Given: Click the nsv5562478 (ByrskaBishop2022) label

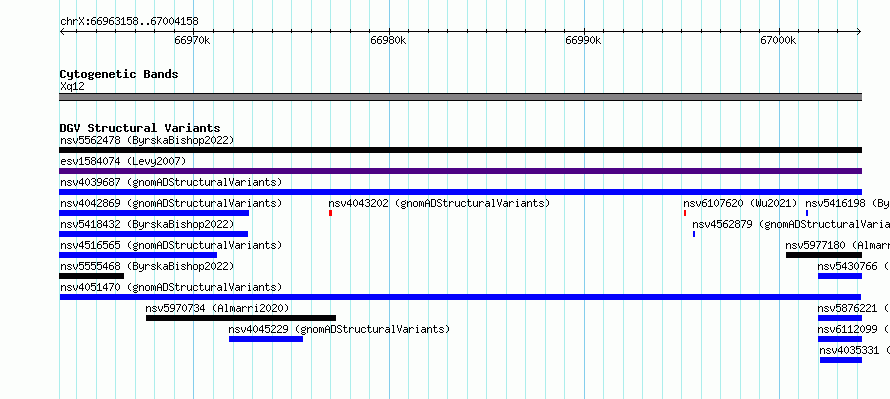Looking at the screenshot, I should [x=147, y=140].
